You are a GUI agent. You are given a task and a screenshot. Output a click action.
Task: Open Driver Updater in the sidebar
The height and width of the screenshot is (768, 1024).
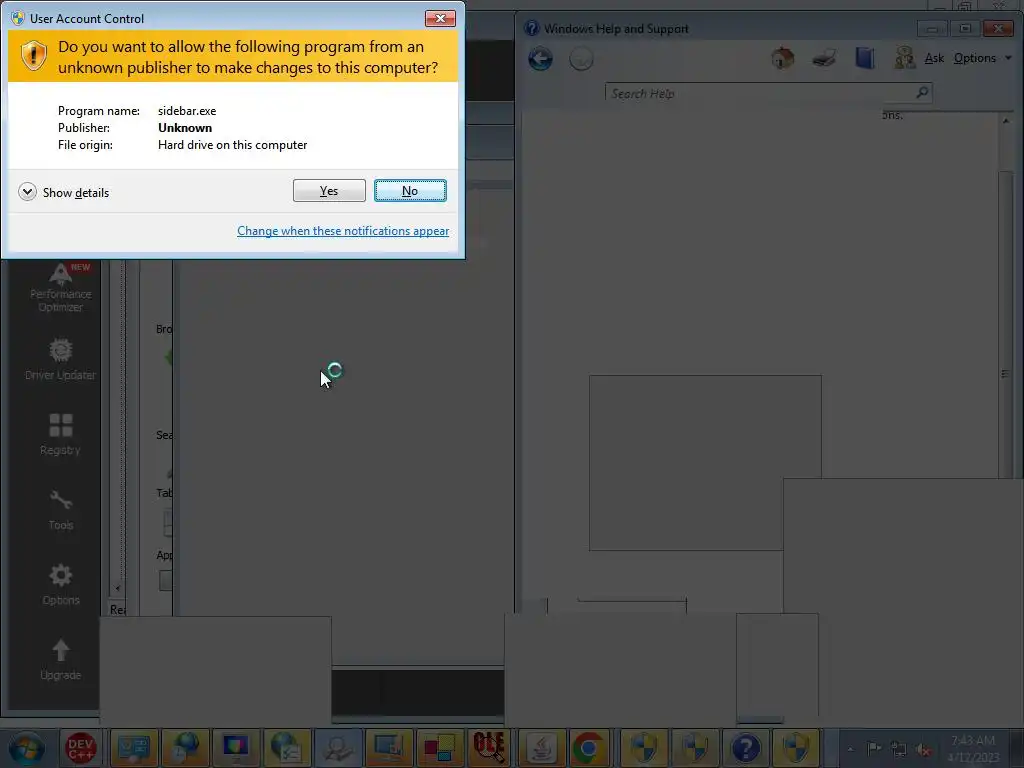(x=60, y=359)
